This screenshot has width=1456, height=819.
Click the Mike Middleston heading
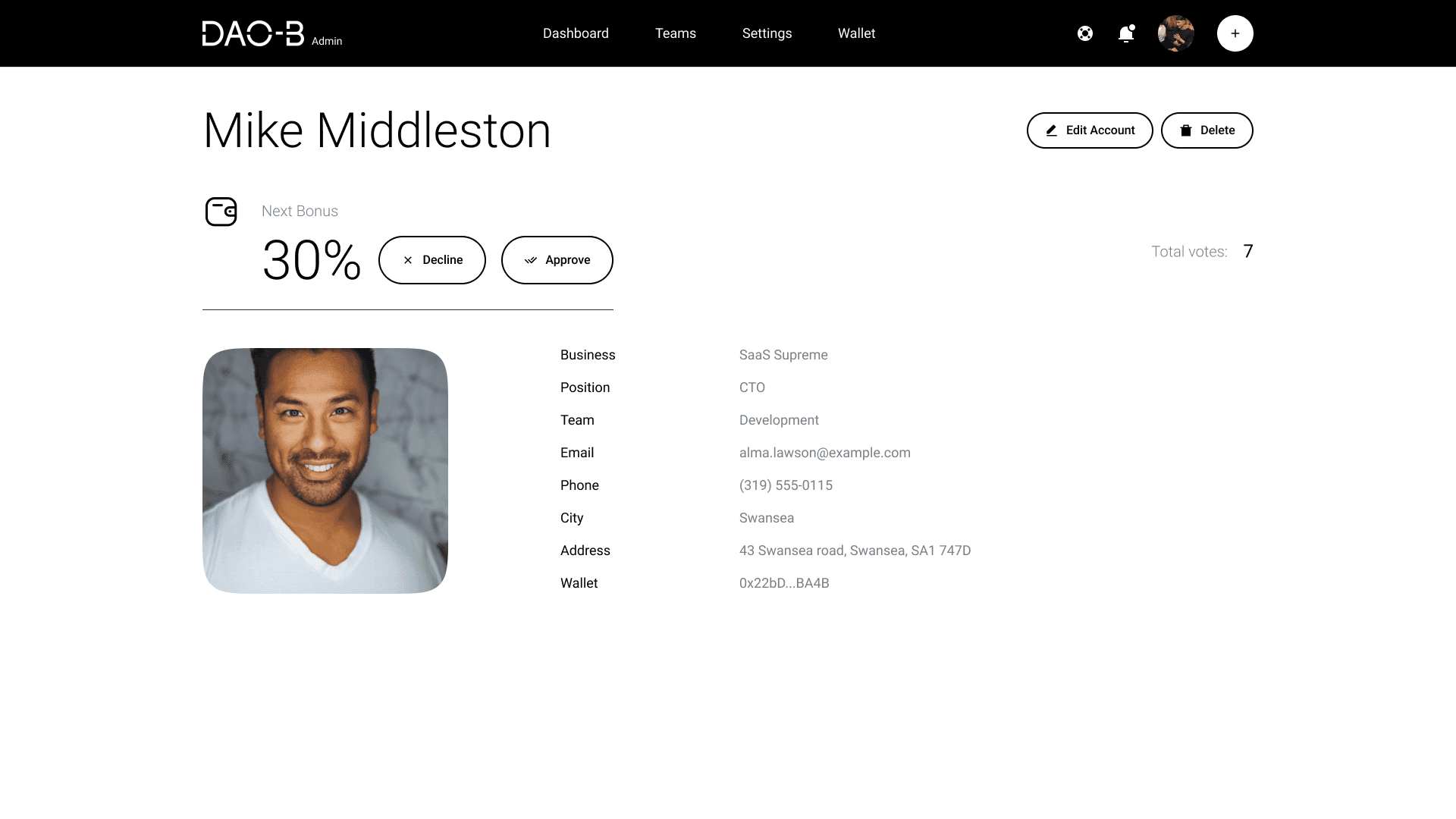[377, 130]
